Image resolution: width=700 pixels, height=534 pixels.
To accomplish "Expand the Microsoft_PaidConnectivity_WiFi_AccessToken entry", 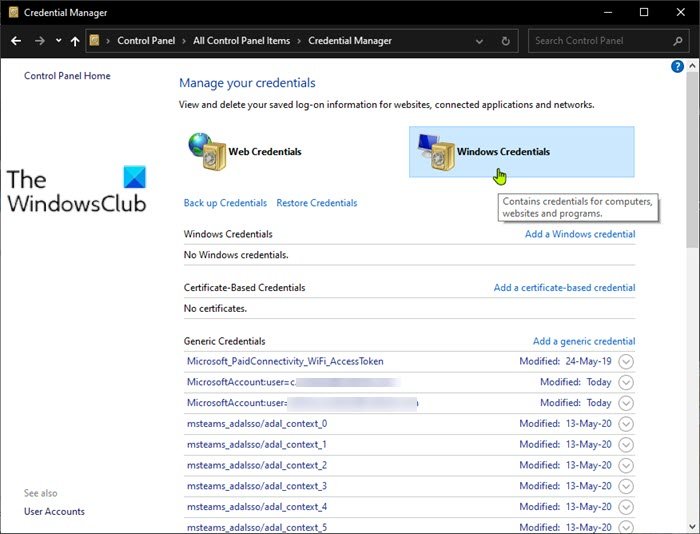I will point(626,361).
